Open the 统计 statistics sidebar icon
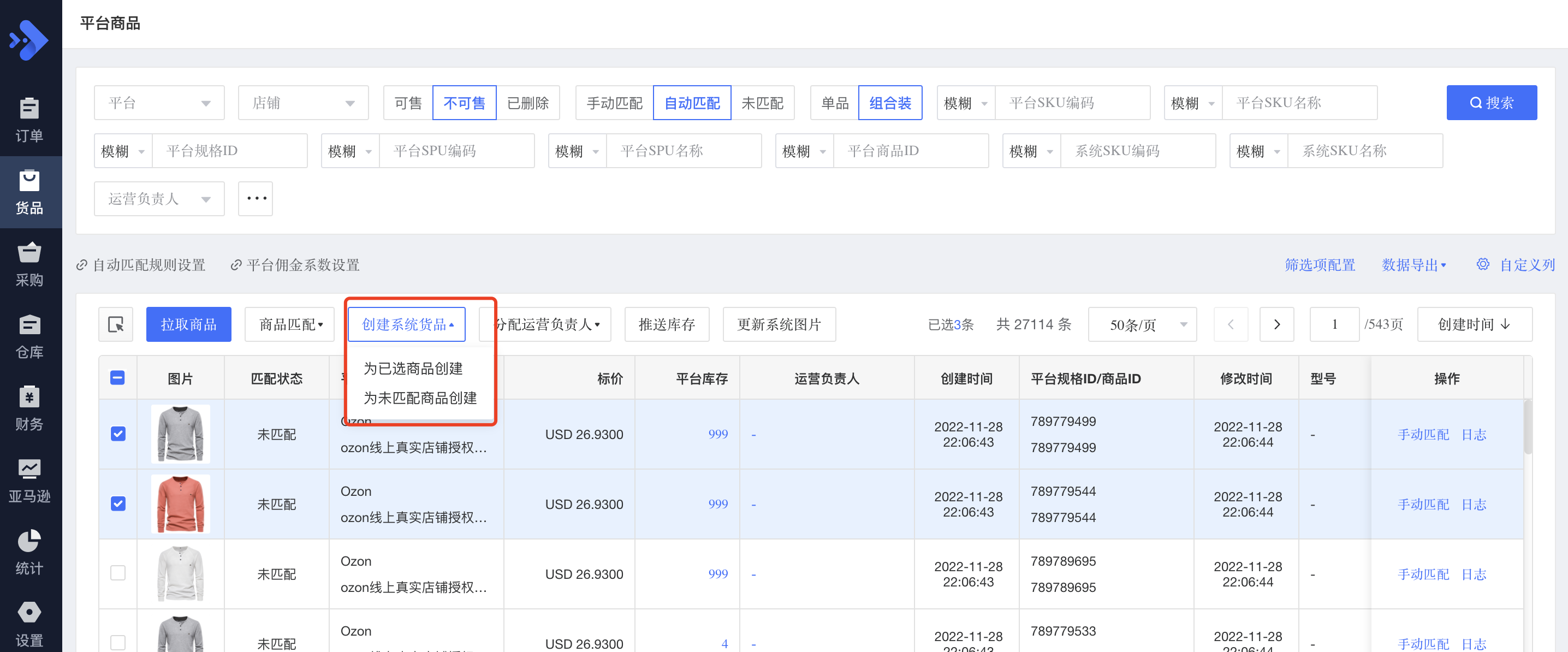Image resolution: width=1568 pixels, height=652 pixels. click(x=29, y=541)
